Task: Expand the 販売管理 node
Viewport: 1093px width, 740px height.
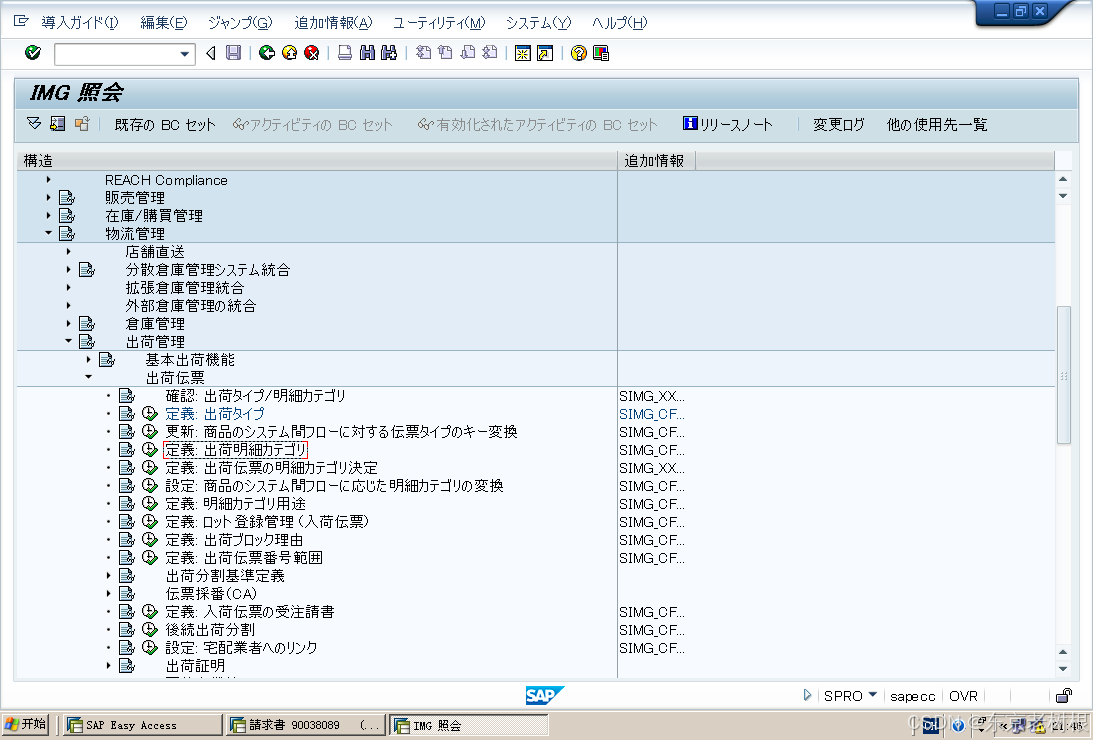Action: [48, 197]
